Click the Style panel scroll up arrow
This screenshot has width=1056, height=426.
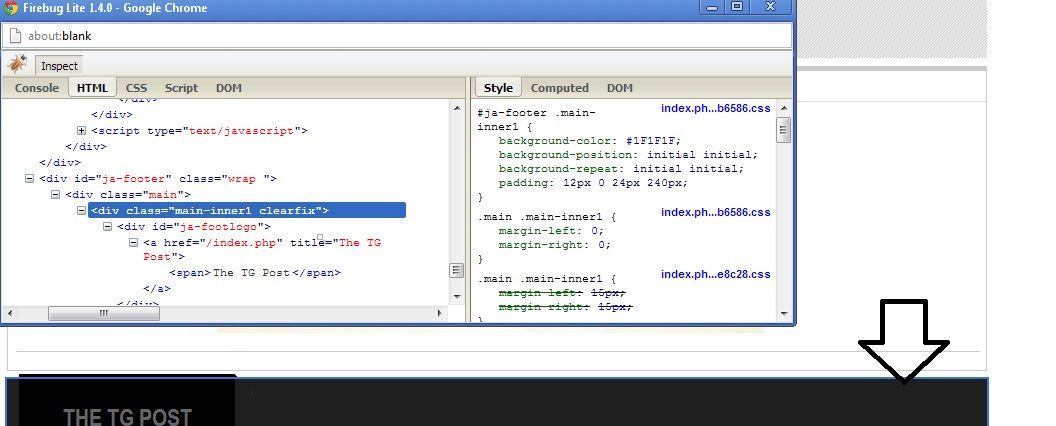(783, 108)
